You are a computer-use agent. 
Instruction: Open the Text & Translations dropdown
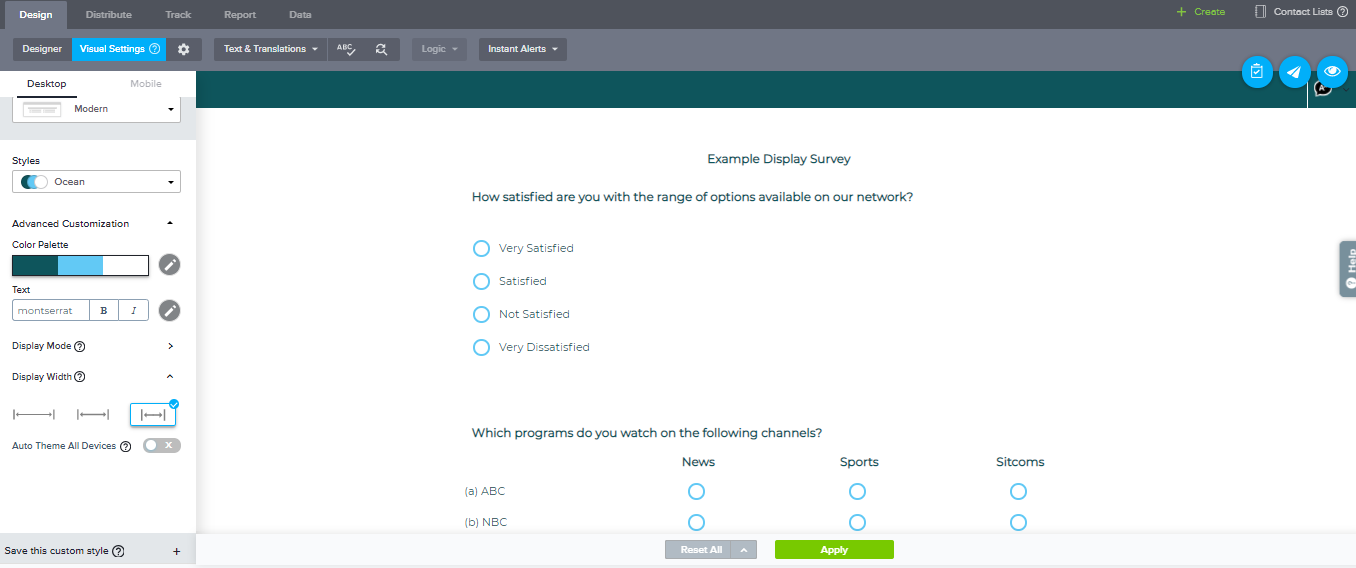pos(270,49)
